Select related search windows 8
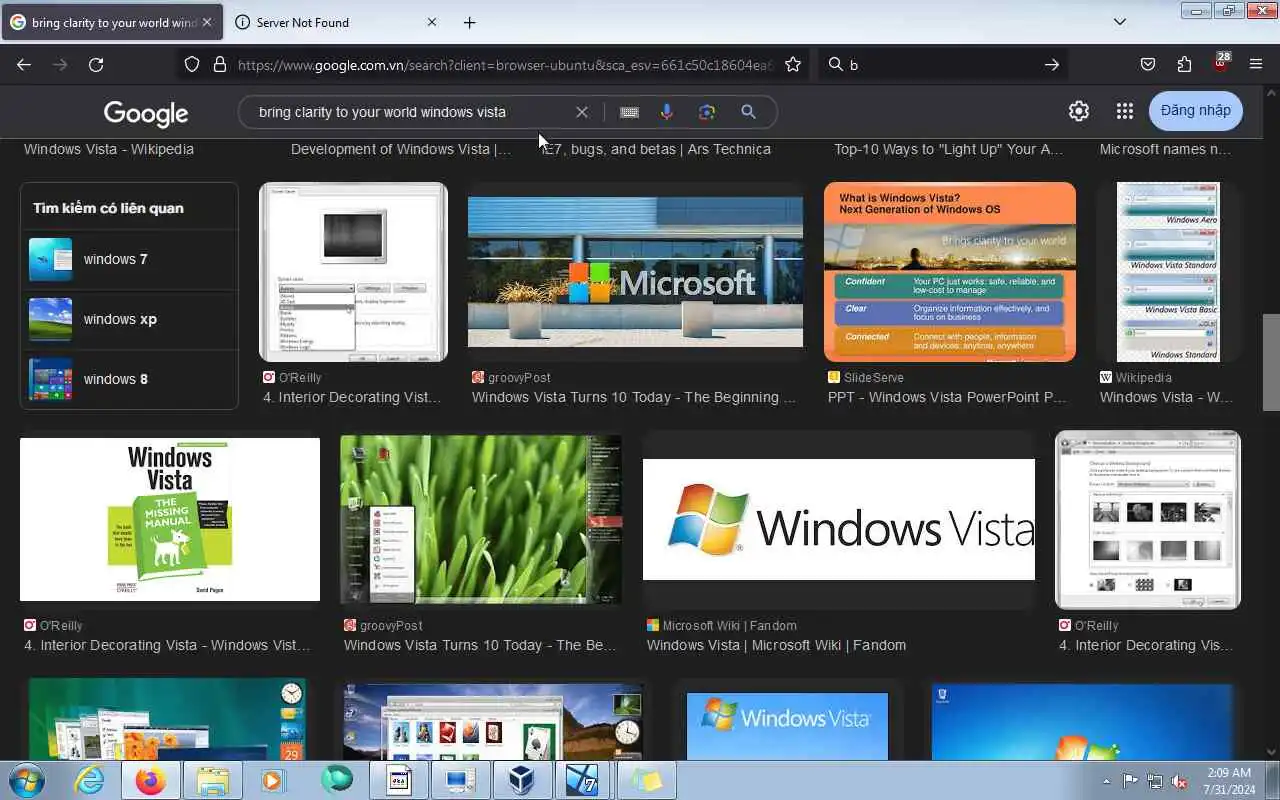Viewport: 1280px width, 800px height. coord(130,379)
